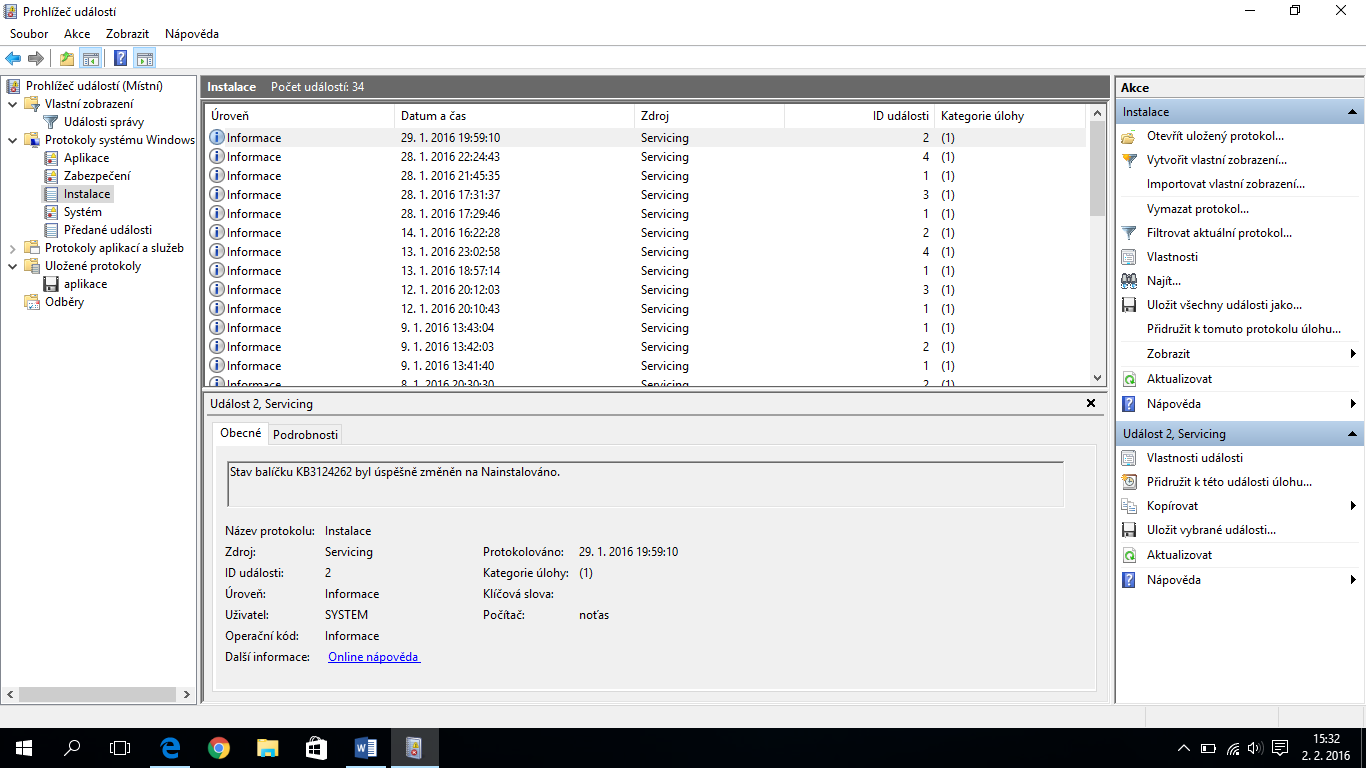
Task: Click the event list scrollbar down arrow
Action: (1097, 378)
